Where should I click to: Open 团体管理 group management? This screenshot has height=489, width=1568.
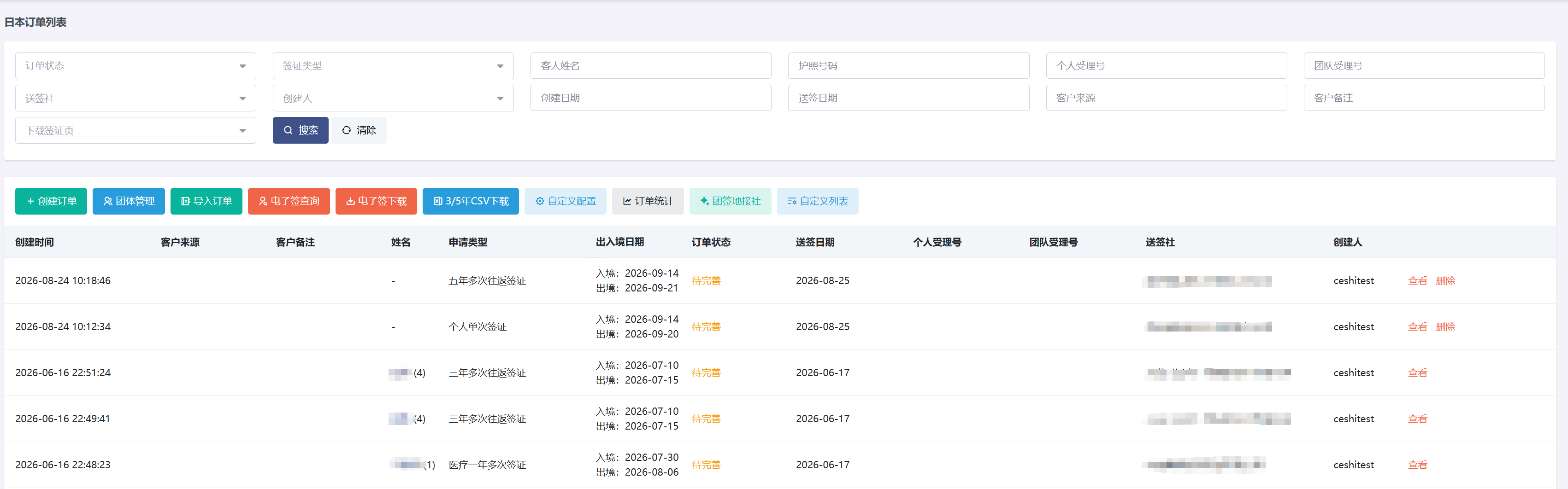click(129, 201)
